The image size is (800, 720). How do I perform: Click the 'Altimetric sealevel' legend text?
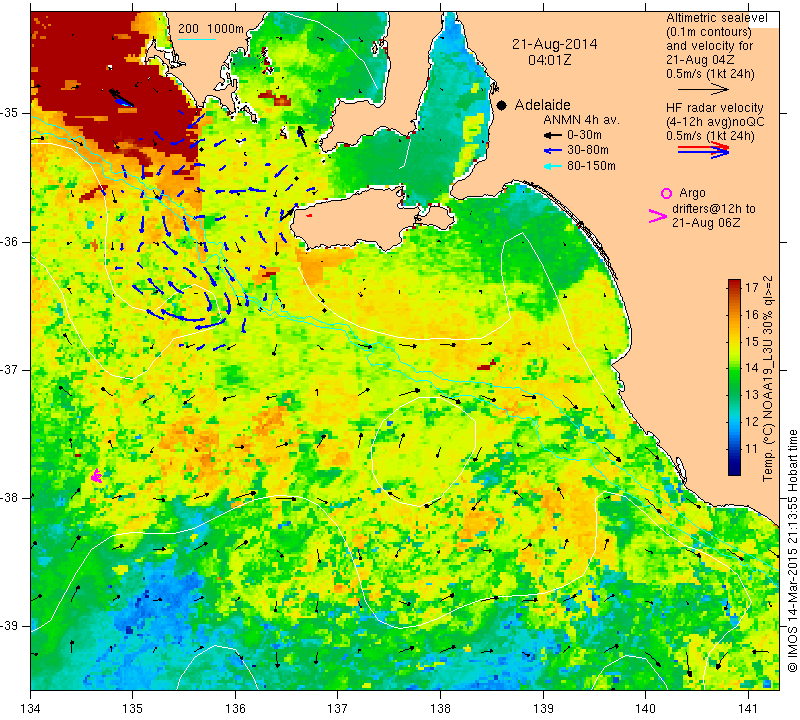coord(716,18)
